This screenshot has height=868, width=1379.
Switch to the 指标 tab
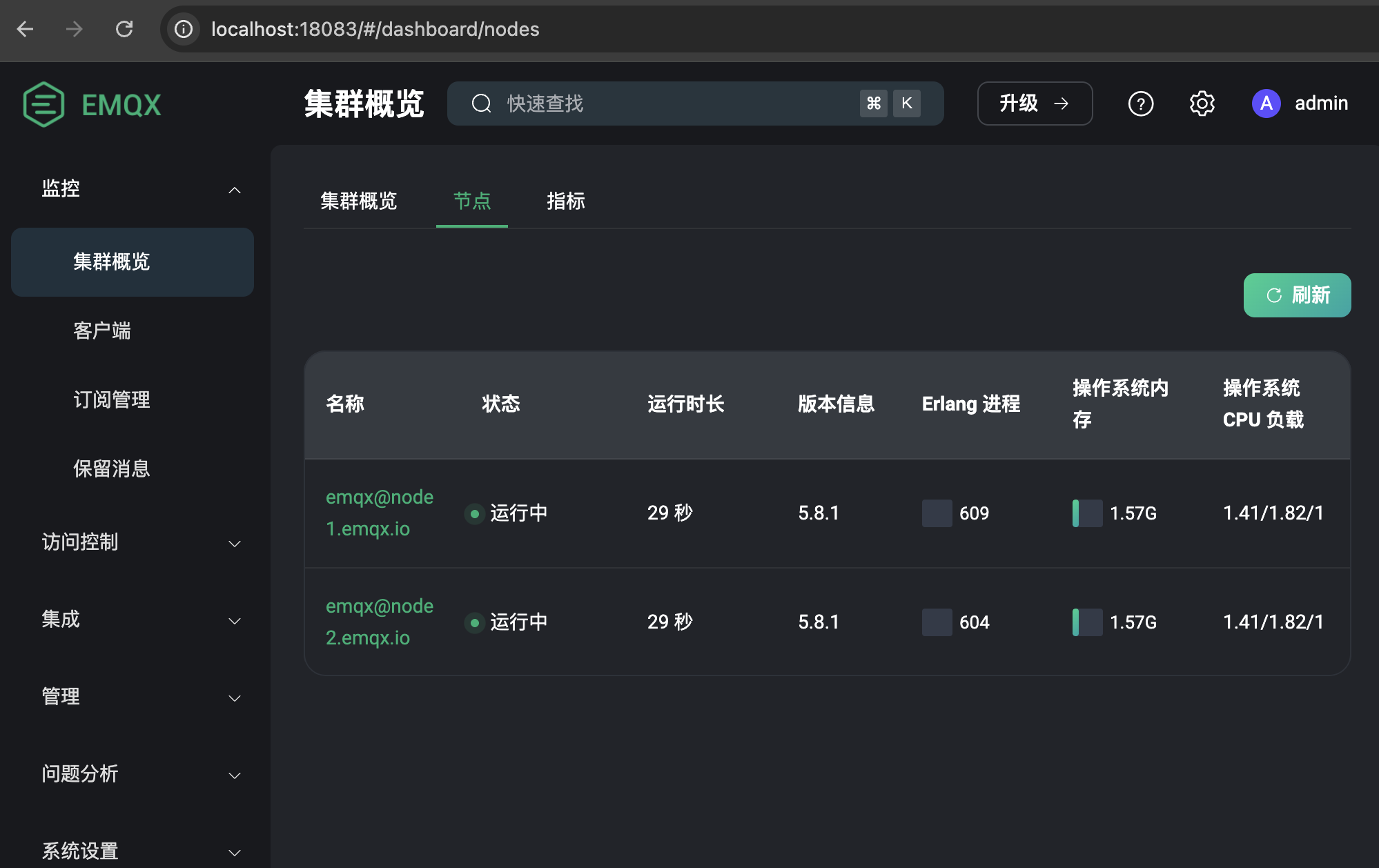pos(566,201)
